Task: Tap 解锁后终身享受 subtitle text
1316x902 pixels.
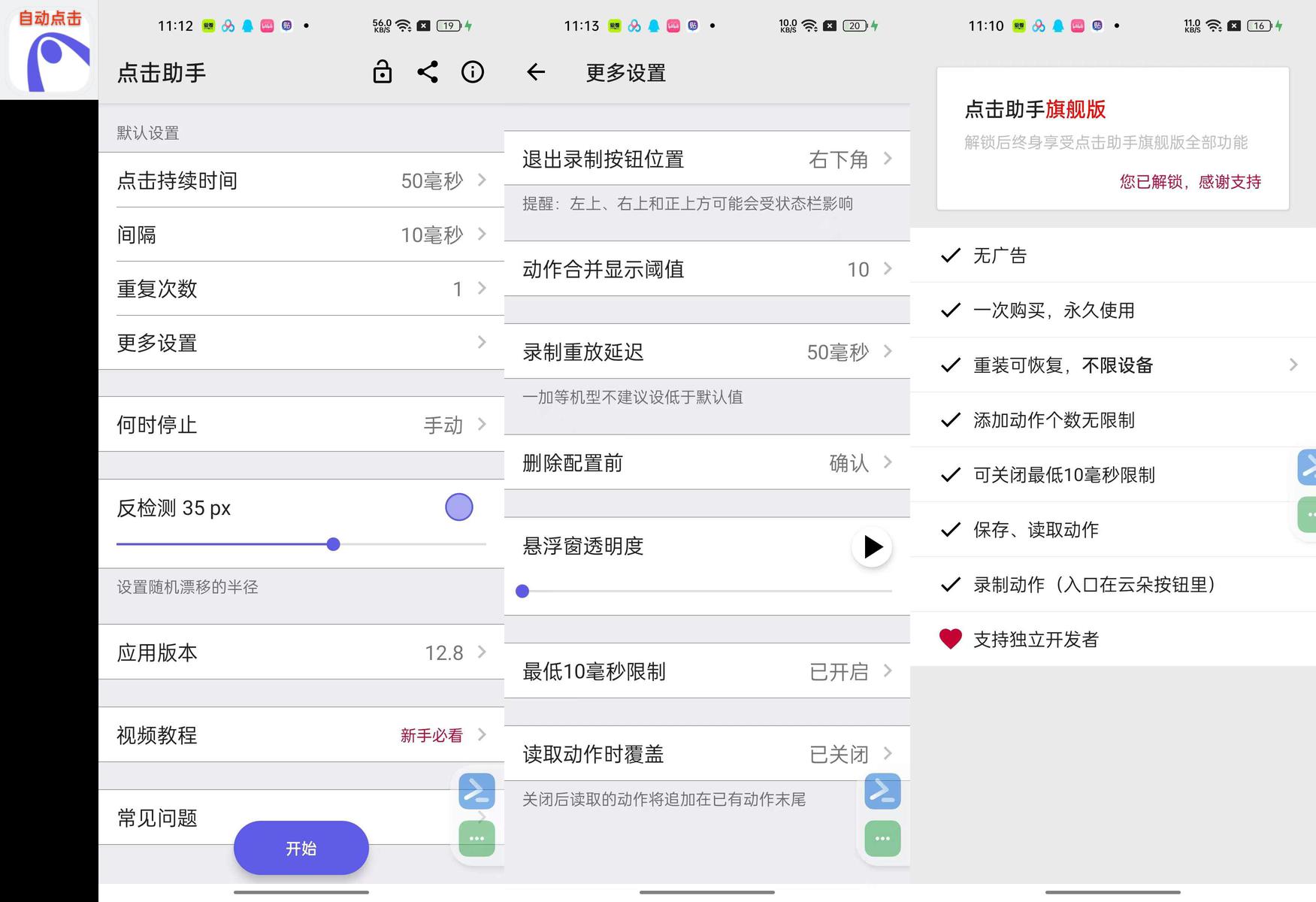Action: 1106,142
